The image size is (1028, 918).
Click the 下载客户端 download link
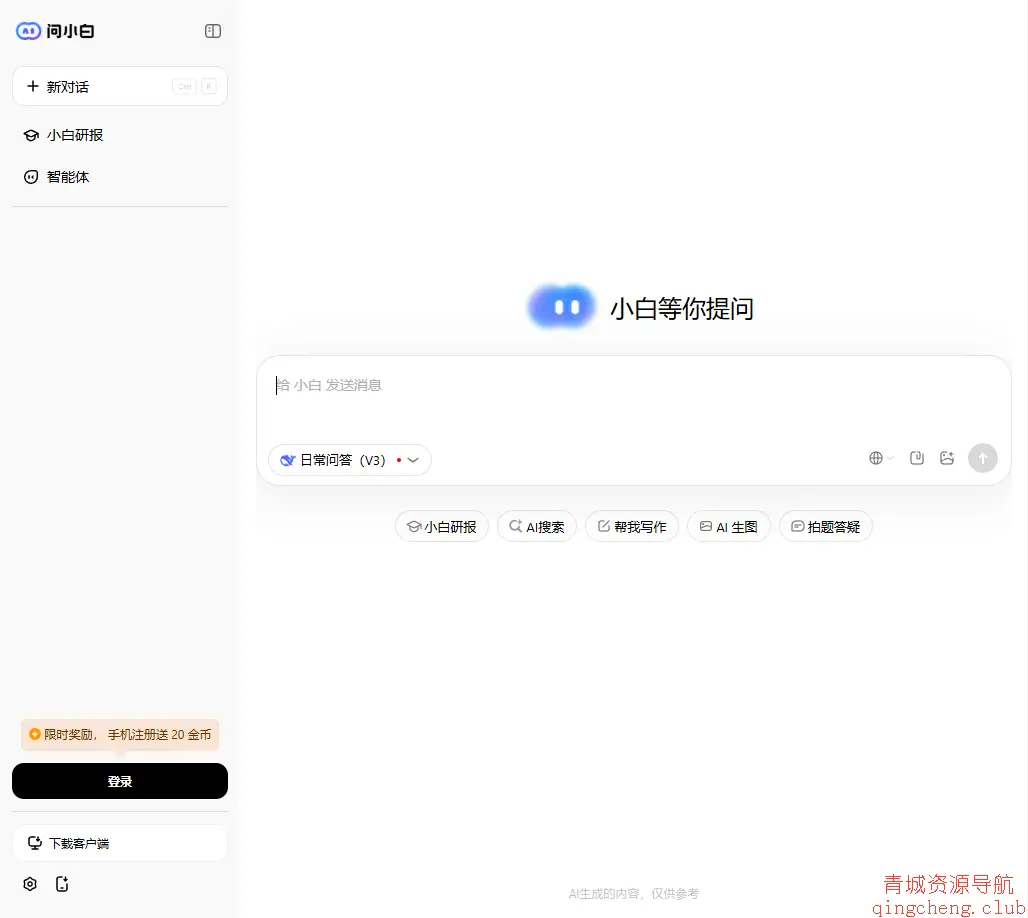click(120, 843)
